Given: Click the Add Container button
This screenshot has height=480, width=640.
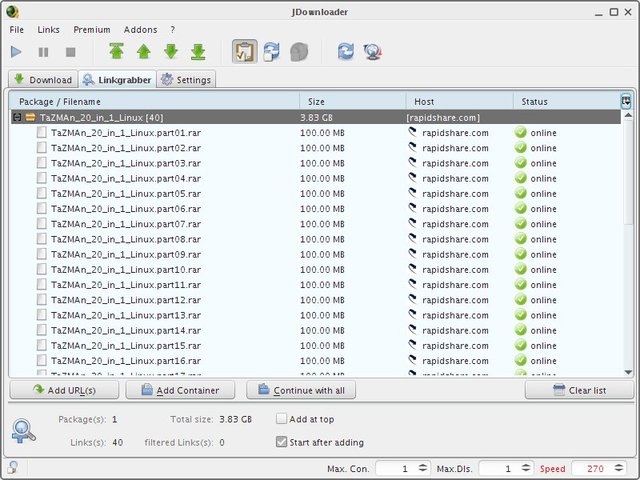Looking at the screenshot, I should pos(180,390).
